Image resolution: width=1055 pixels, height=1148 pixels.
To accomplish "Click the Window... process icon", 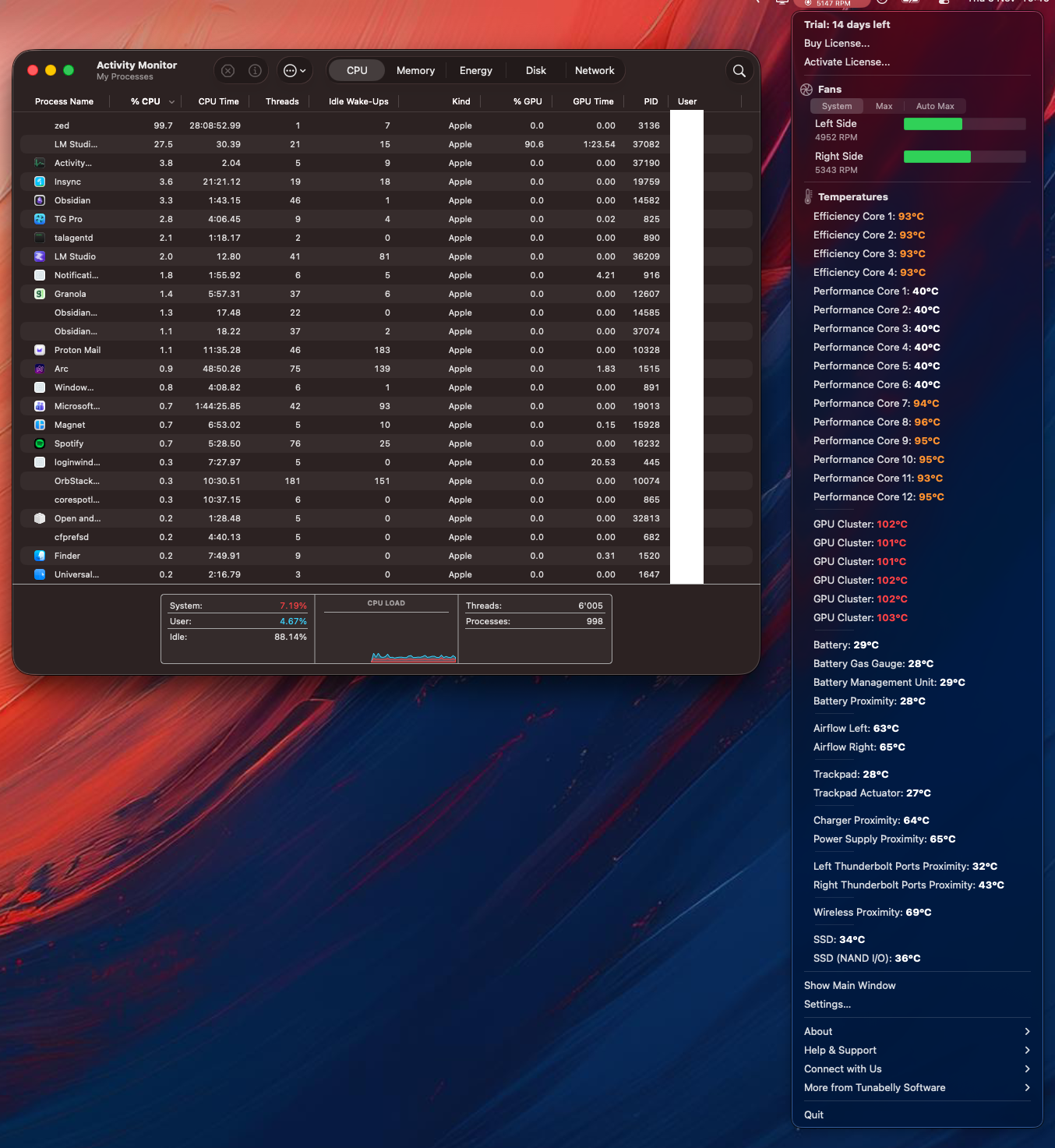I will point(40,387).
